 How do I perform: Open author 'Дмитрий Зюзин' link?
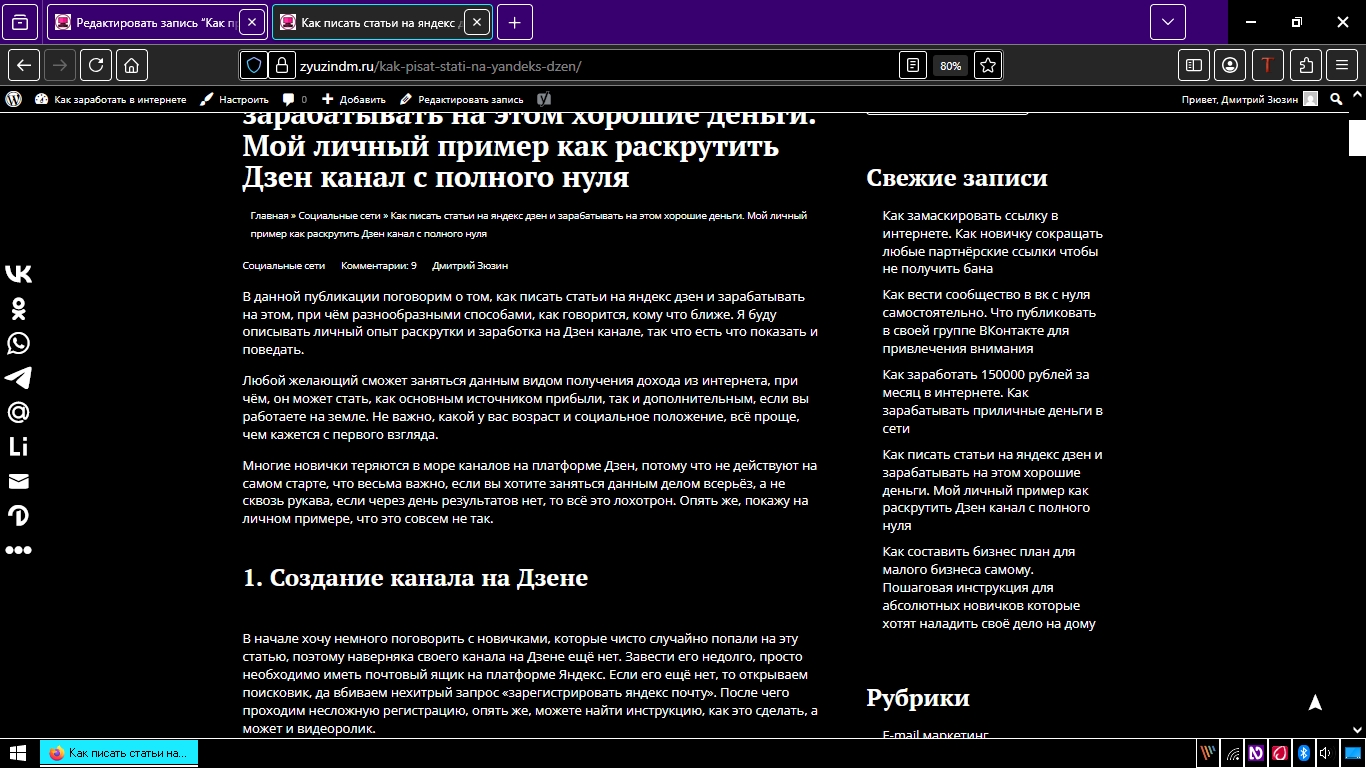(x=470, y=266)
